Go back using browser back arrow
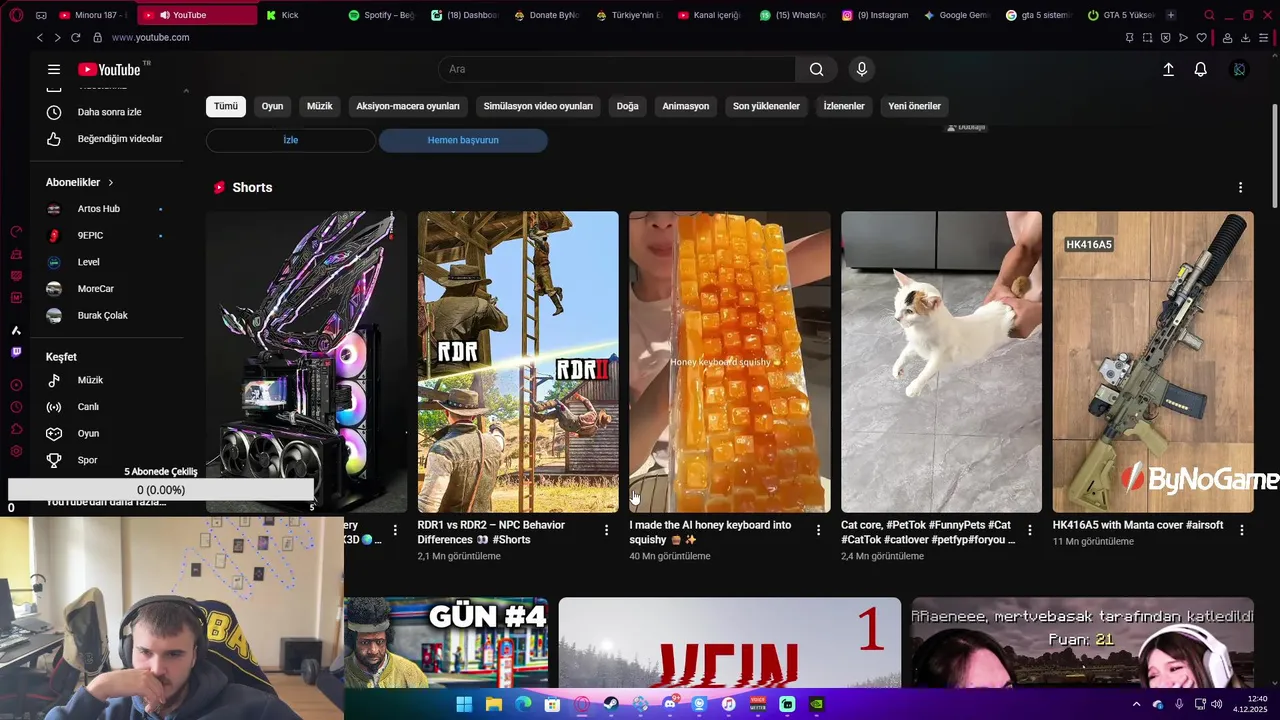Image resolution: width=1280 pixels, height=720 pixels. point(40,37)
